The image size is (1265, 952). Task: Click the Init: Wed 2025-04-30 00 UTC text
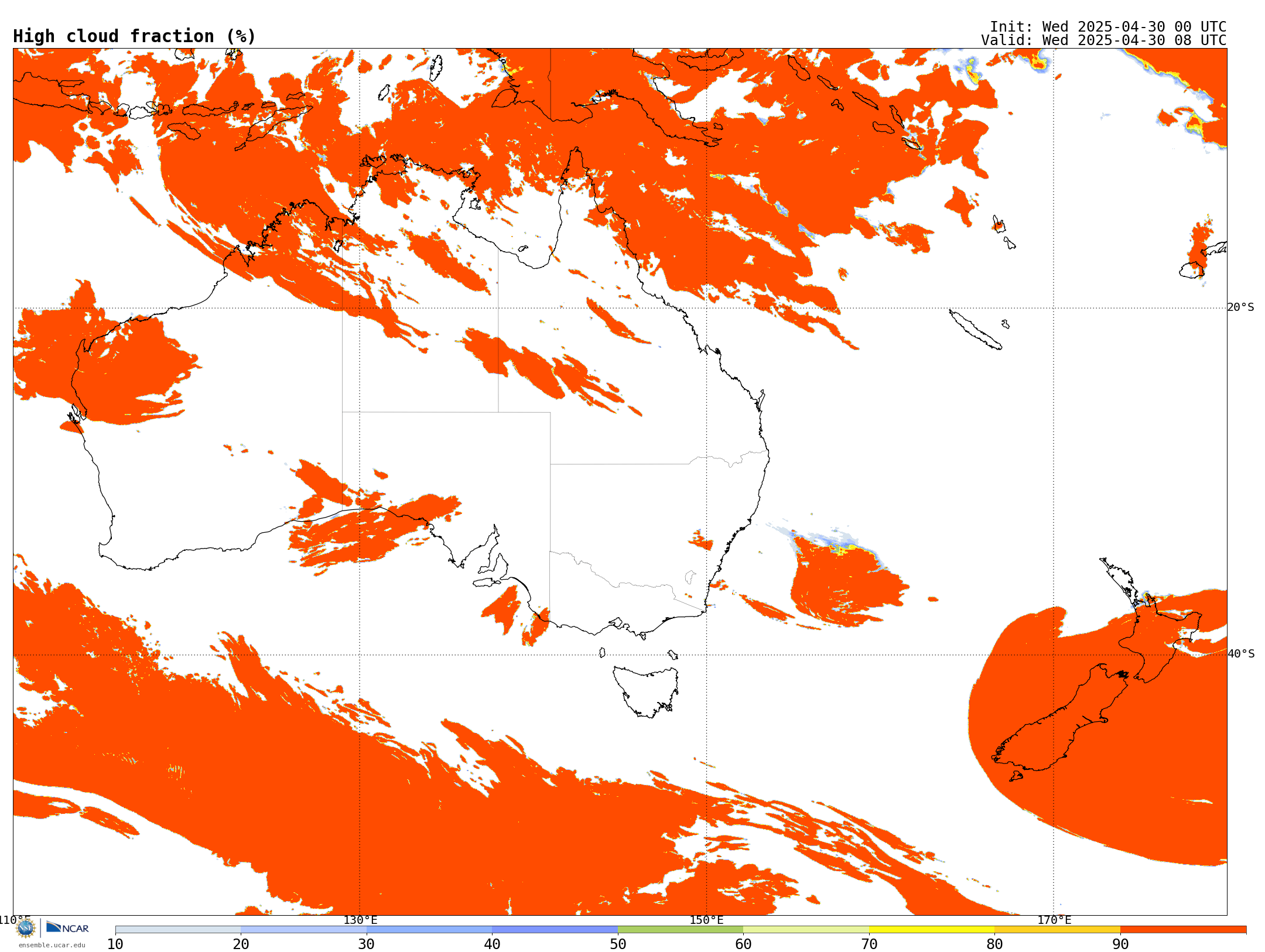tap(1108, 27)
